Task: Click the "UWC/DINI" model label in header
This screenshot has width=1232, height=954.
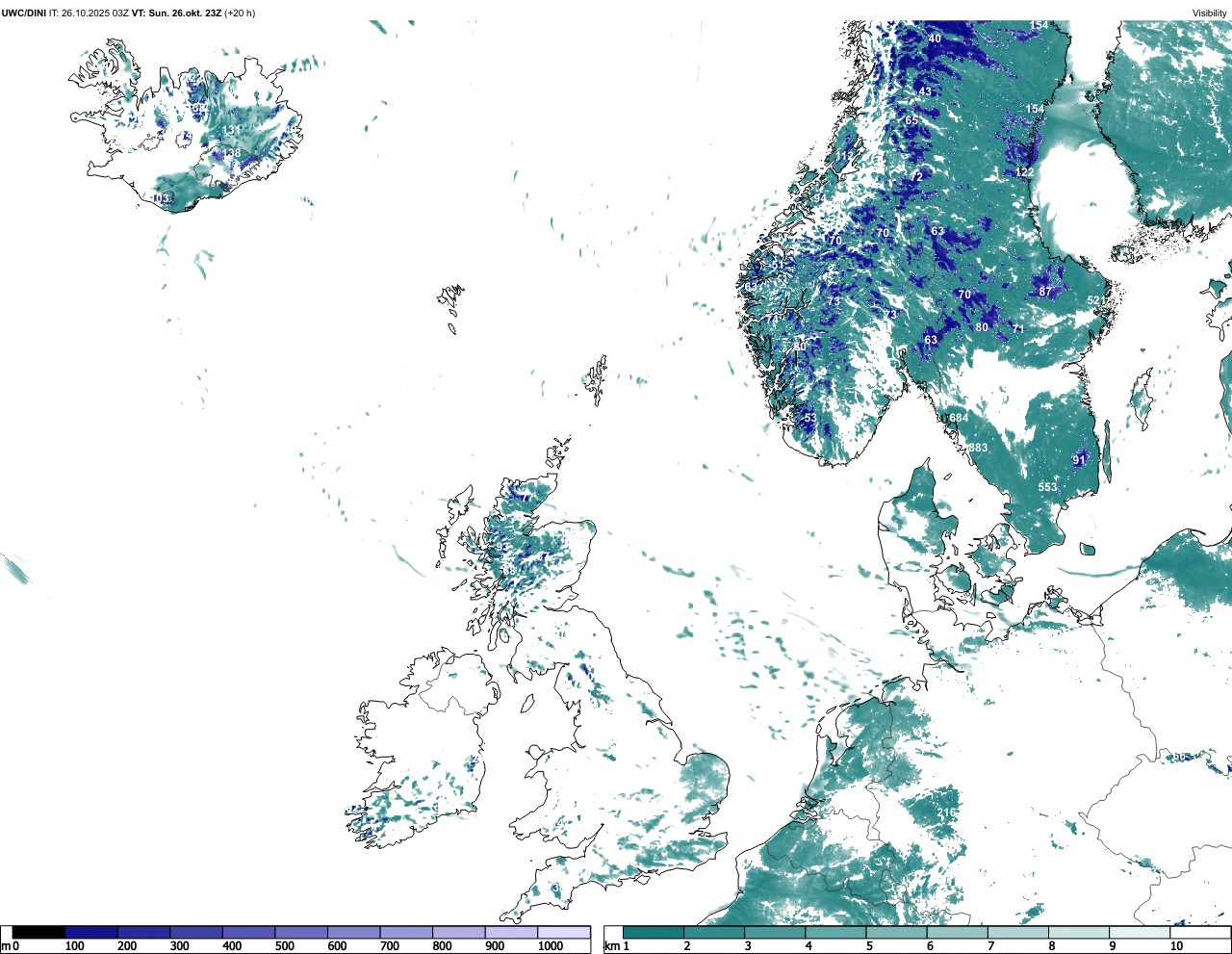Action: coord(24,13)
